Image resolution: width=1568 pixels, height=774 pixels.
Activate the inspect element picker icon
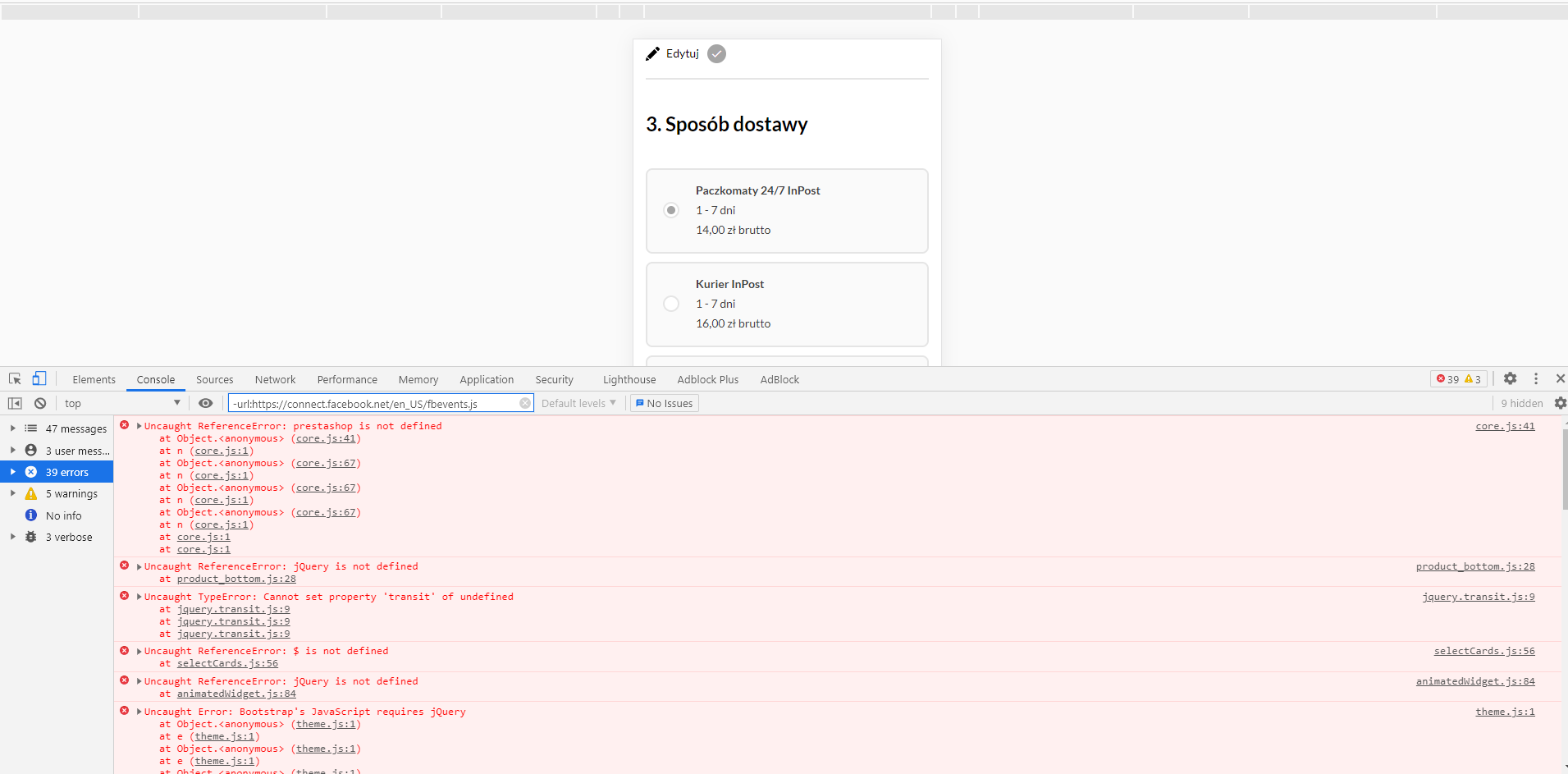click(15, 378)
